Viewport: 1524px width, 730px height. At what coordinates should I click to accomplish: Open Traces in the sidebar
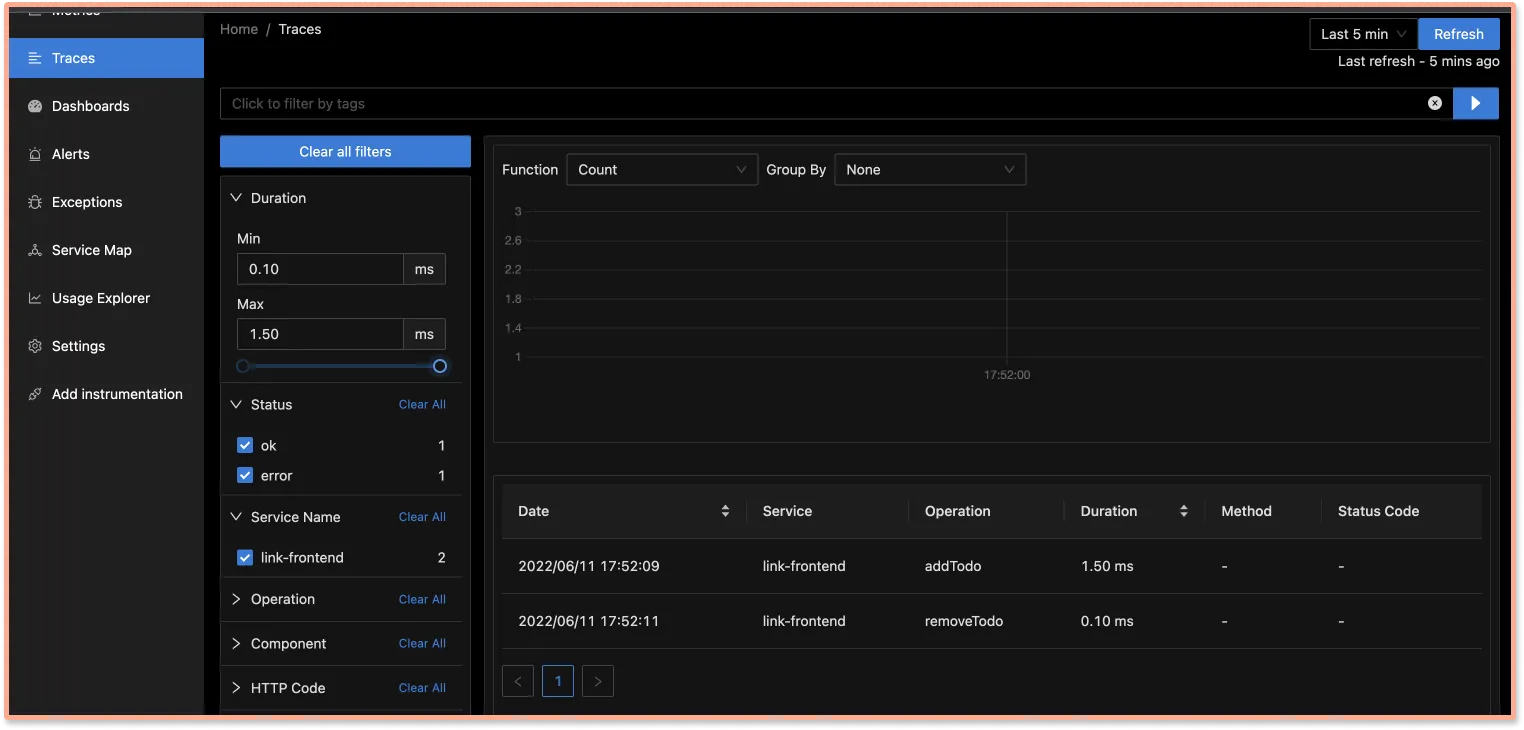click(106, 58)
